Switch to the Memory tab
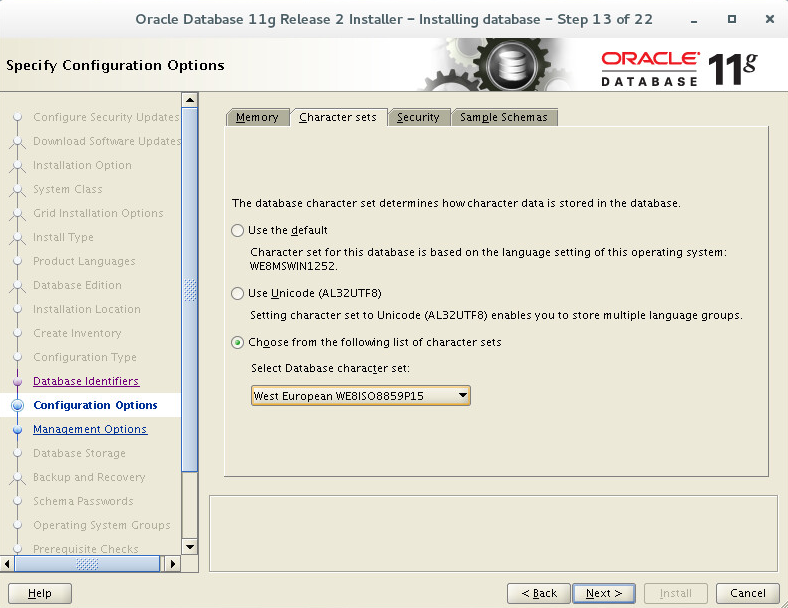The image size is (788, 608). (x=257, y=117)
